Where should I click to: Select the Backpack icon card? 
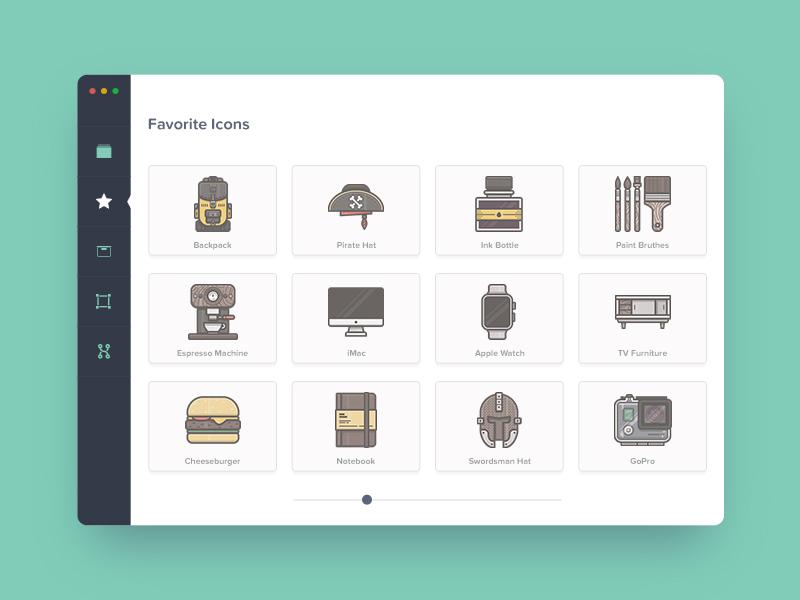pos(213,210)
